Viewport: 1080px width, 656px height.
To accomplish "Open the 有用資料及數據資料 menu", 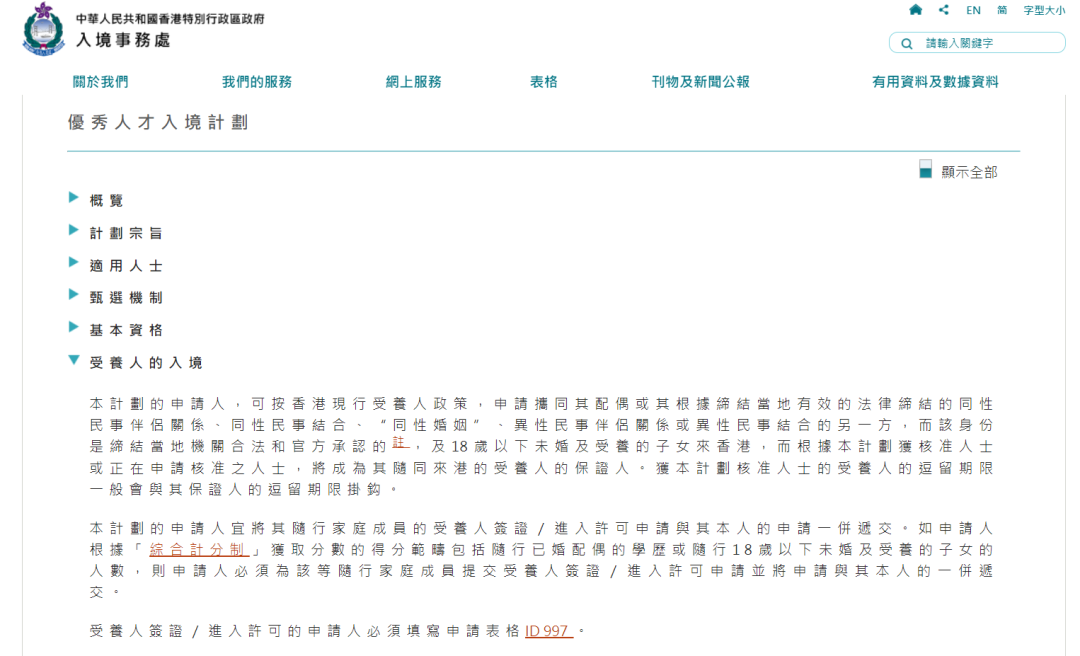I will click(x=935, y=82).
